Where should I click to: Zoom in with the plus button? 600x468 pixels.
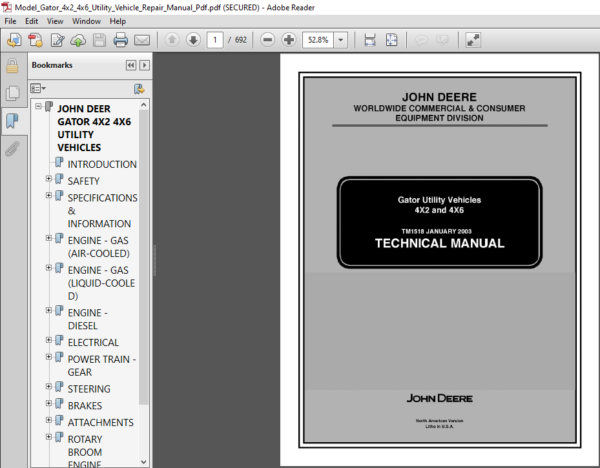(289, 39)
